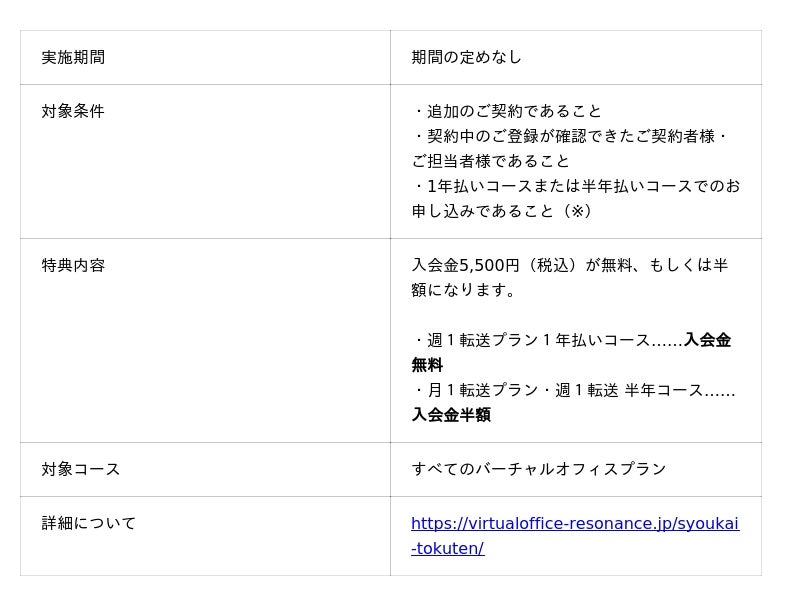Click the 半年払いコースでのお text segment
The image size is (800, 606).
tap(663, 186)
